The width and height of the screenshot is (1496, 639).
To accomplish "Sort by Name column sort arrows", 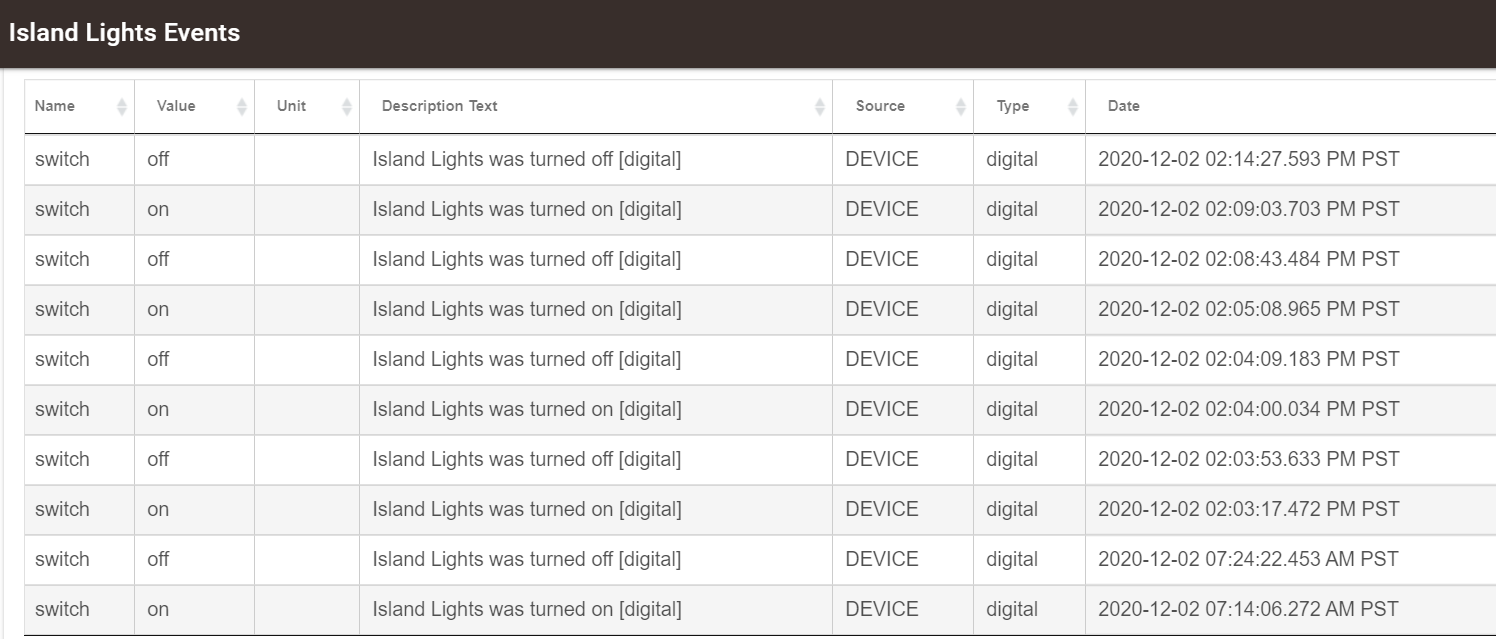I will (122, 106).
